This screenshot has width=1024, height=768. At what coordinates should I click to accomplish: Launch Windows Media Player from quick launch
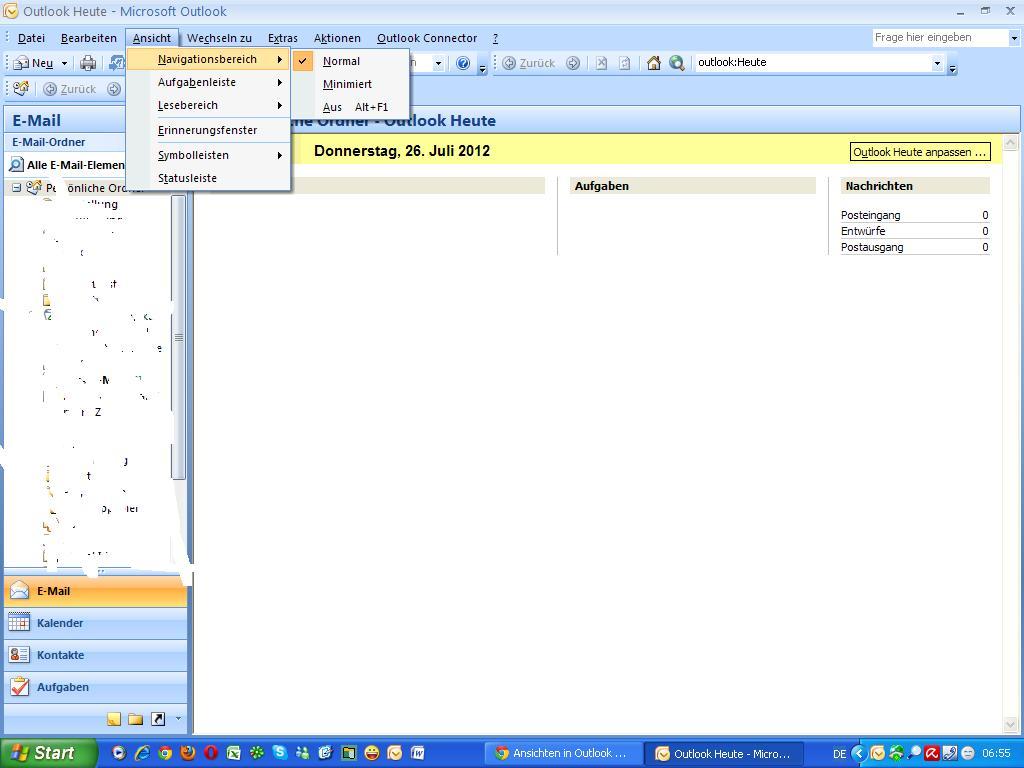coord(119,753)
